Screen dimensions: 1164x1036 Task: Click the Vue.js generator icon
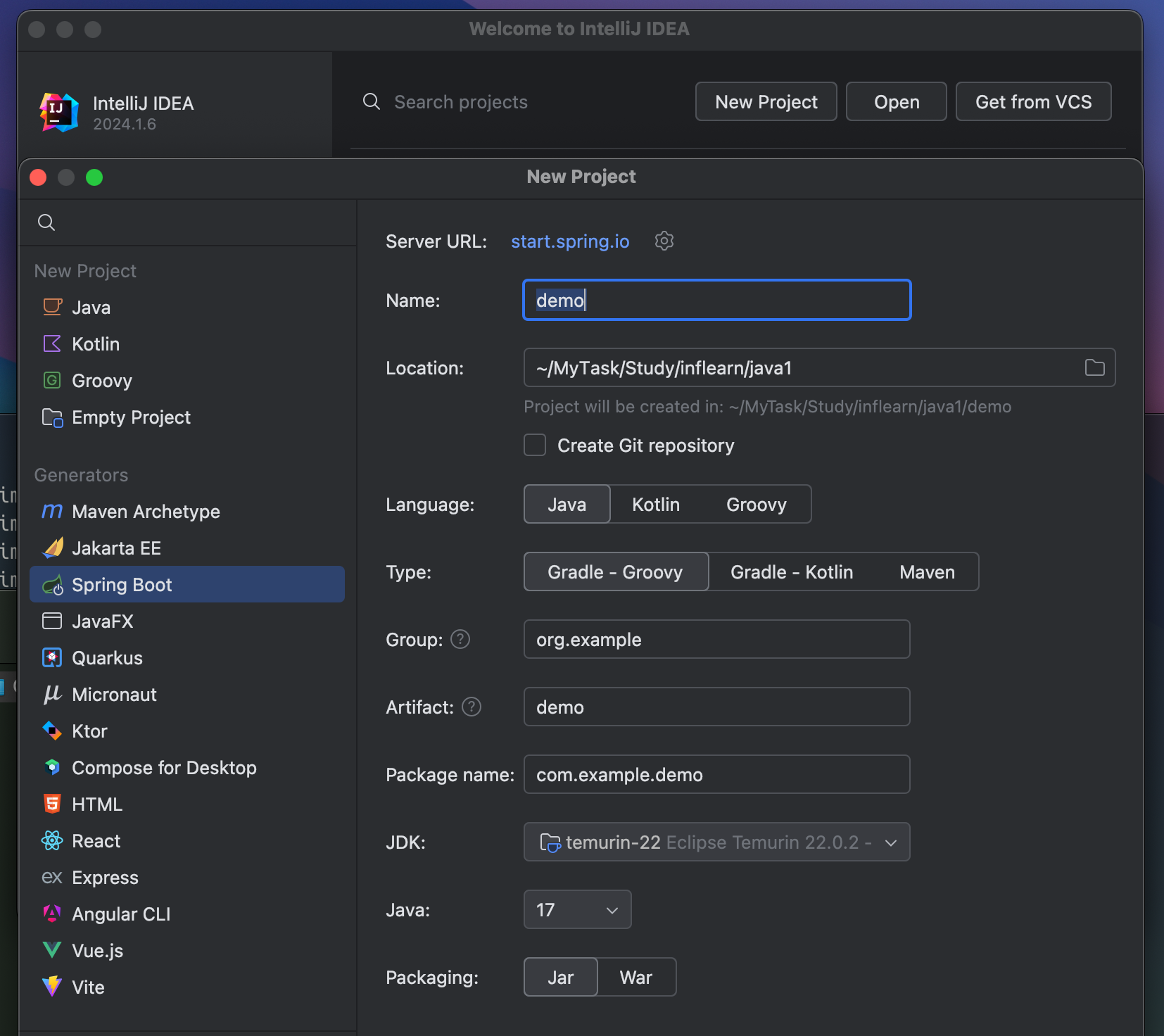(53, 950)
